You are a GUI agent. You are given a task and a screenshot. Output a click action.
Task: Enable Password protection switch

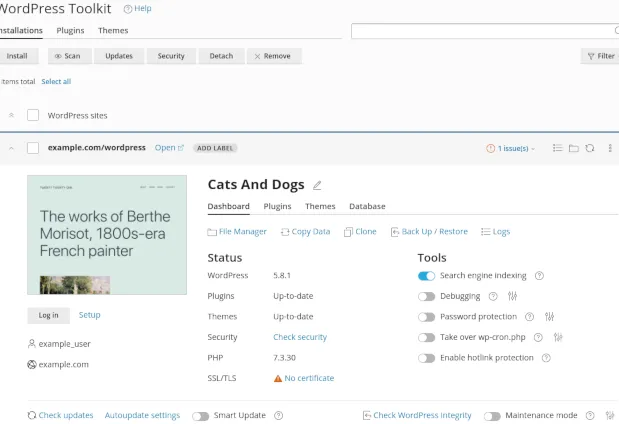click(x=426, y=317)
